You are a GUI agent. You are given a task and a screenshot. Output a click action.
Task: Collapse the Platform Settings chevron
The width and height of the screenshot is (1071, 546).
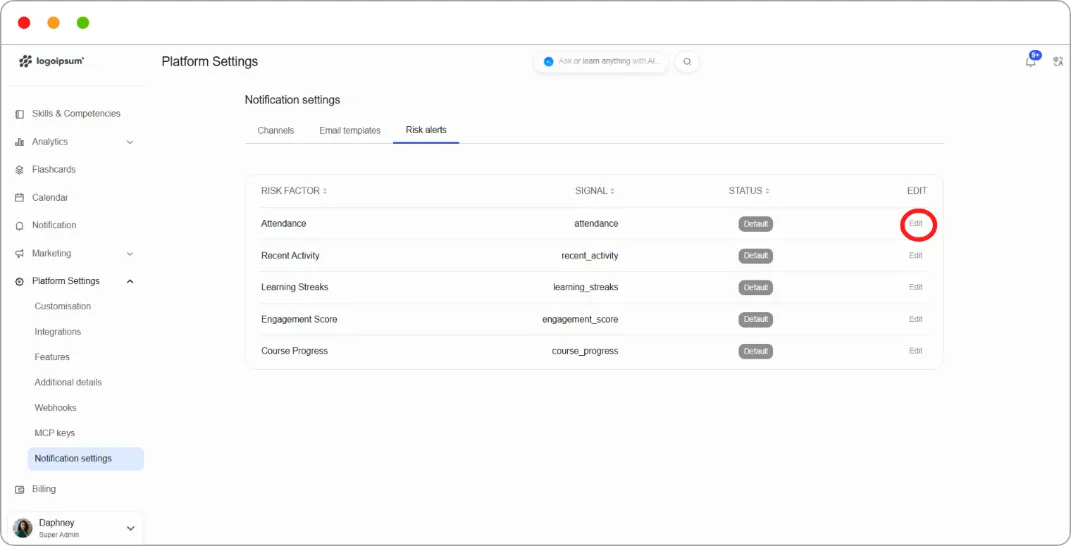[130, 282]
